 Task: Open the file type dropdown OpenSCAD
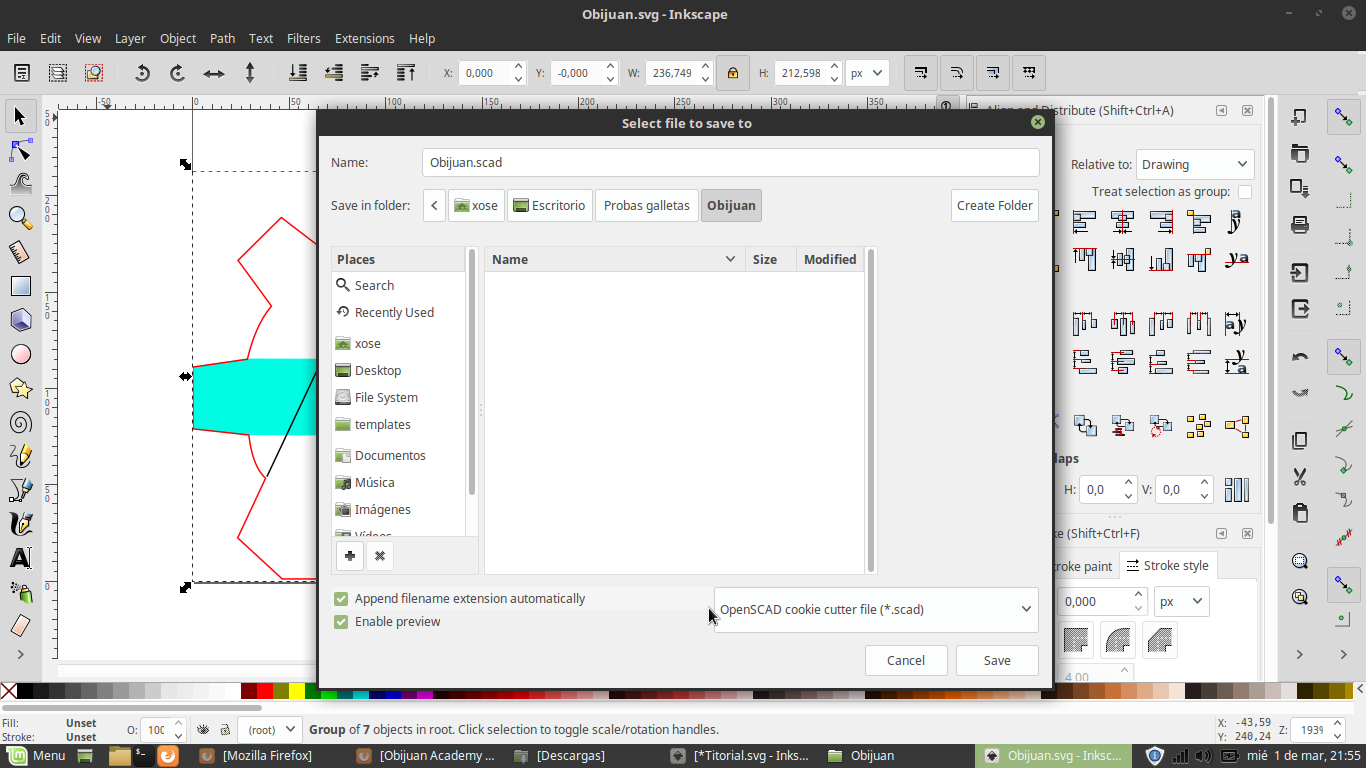tap(876, 609)
